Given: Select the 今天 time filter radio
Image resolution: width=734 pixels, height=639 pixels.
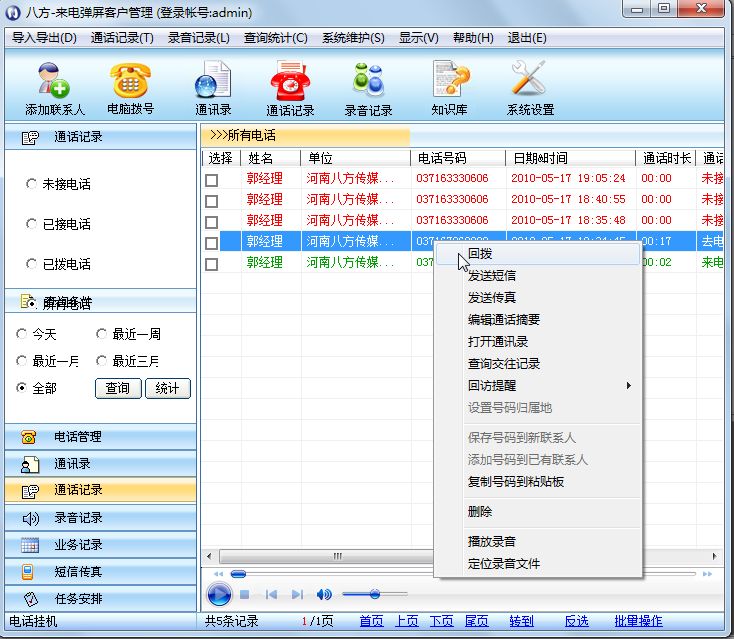Looking at the screenshot, I should point(23,334).
